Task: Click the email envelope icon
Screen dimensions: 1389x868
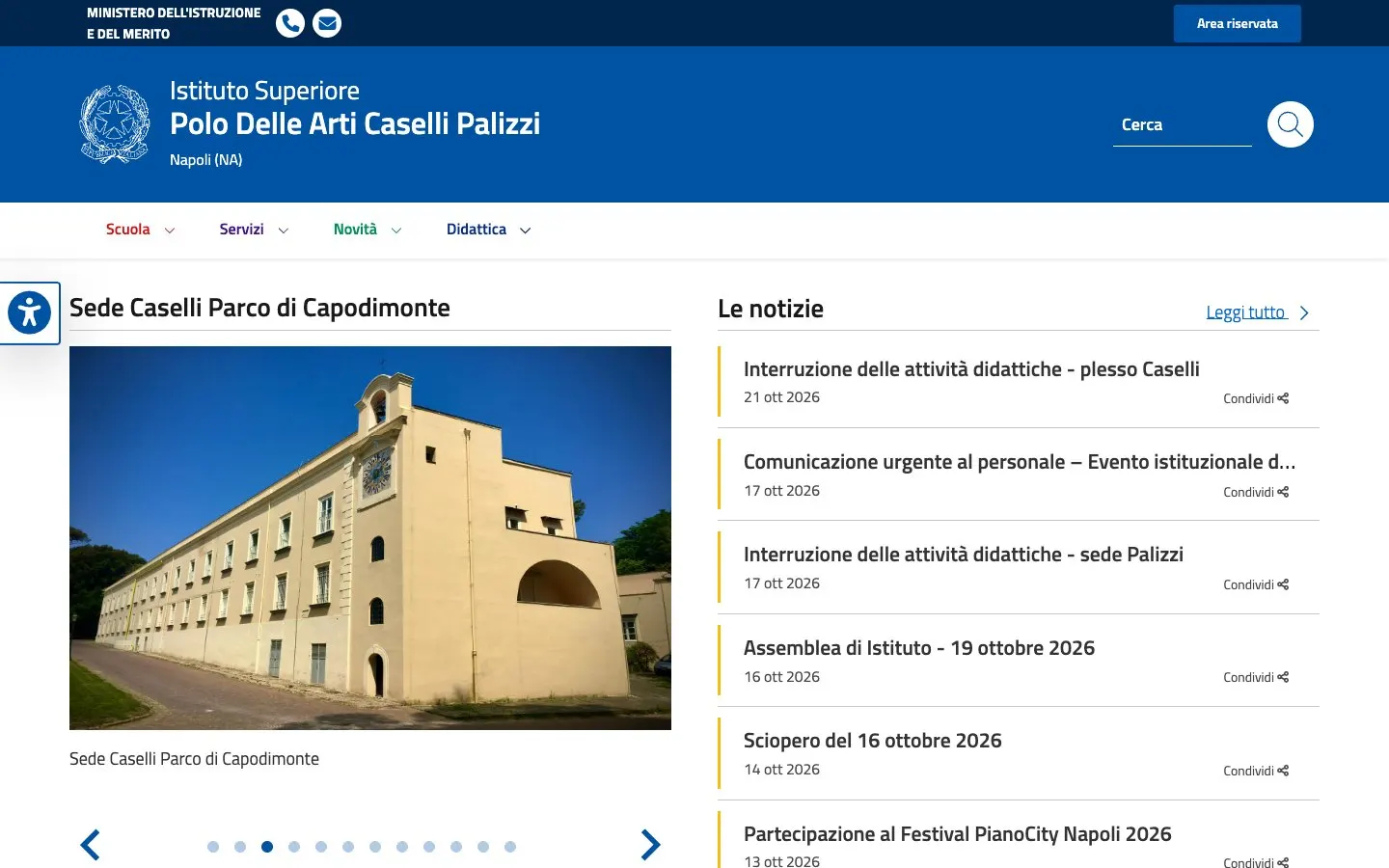Action: click(327, 23)
